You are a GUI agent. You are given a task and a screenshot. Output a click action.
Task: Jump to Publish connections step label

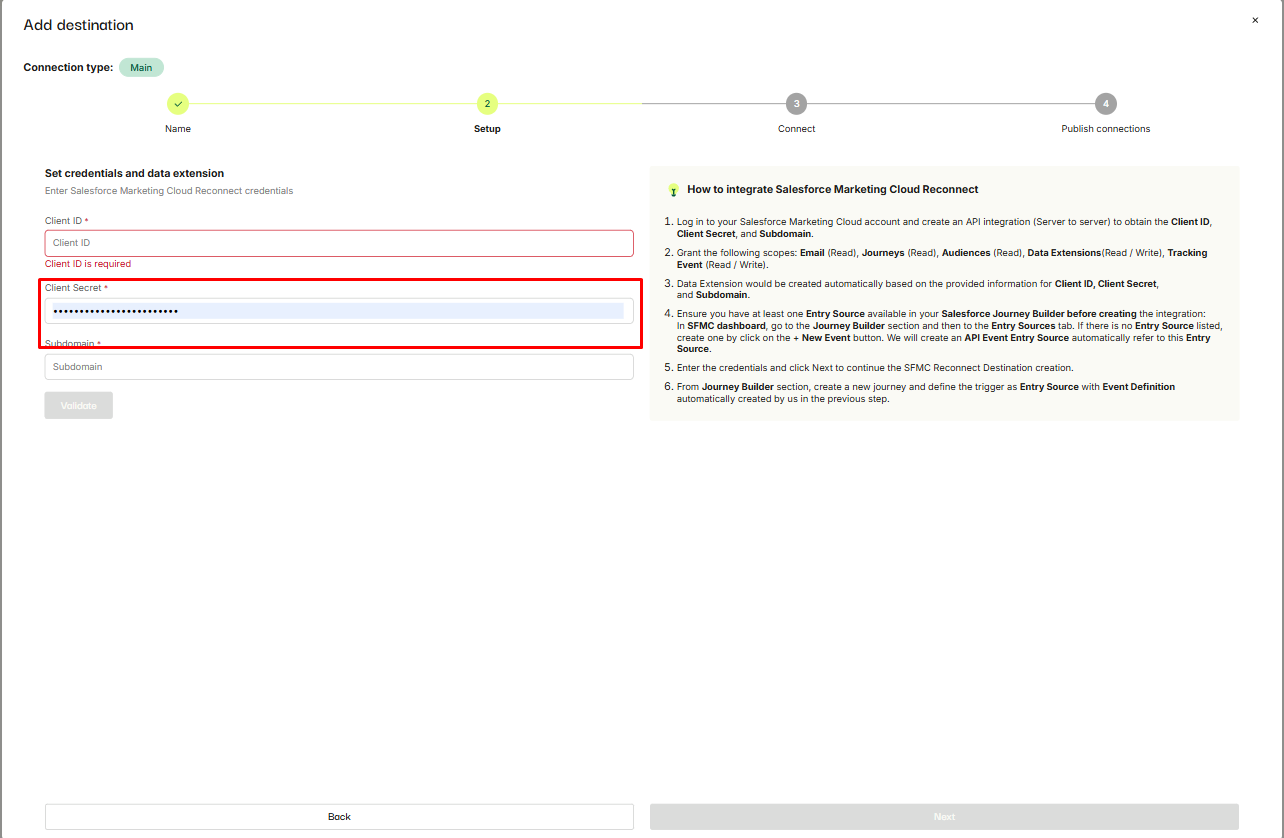pyautogui.click(x=1105, y=129)
